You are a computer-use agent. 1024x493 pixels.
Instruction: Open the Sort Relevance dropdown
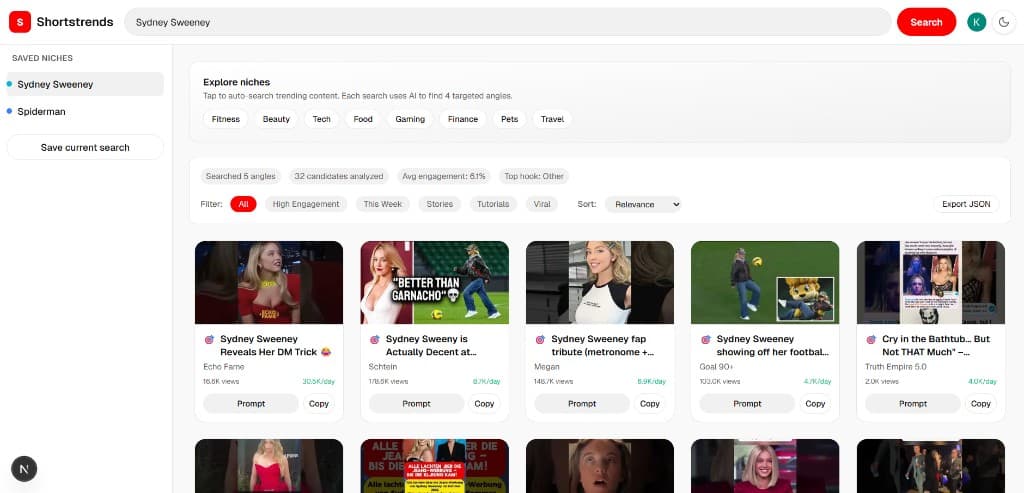[643, 204]
